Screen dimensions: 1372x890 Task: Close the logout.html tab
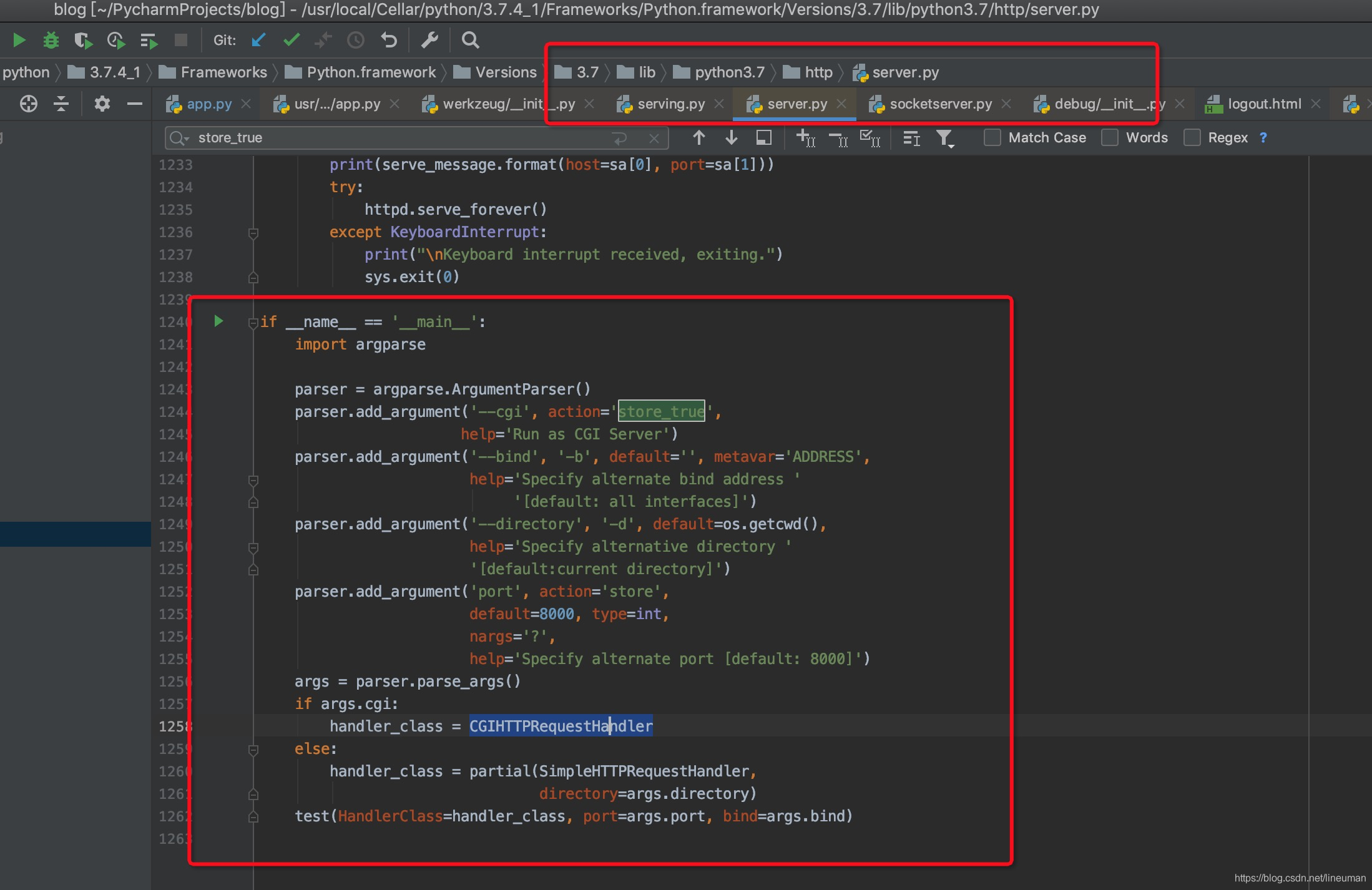point(1316,104)
